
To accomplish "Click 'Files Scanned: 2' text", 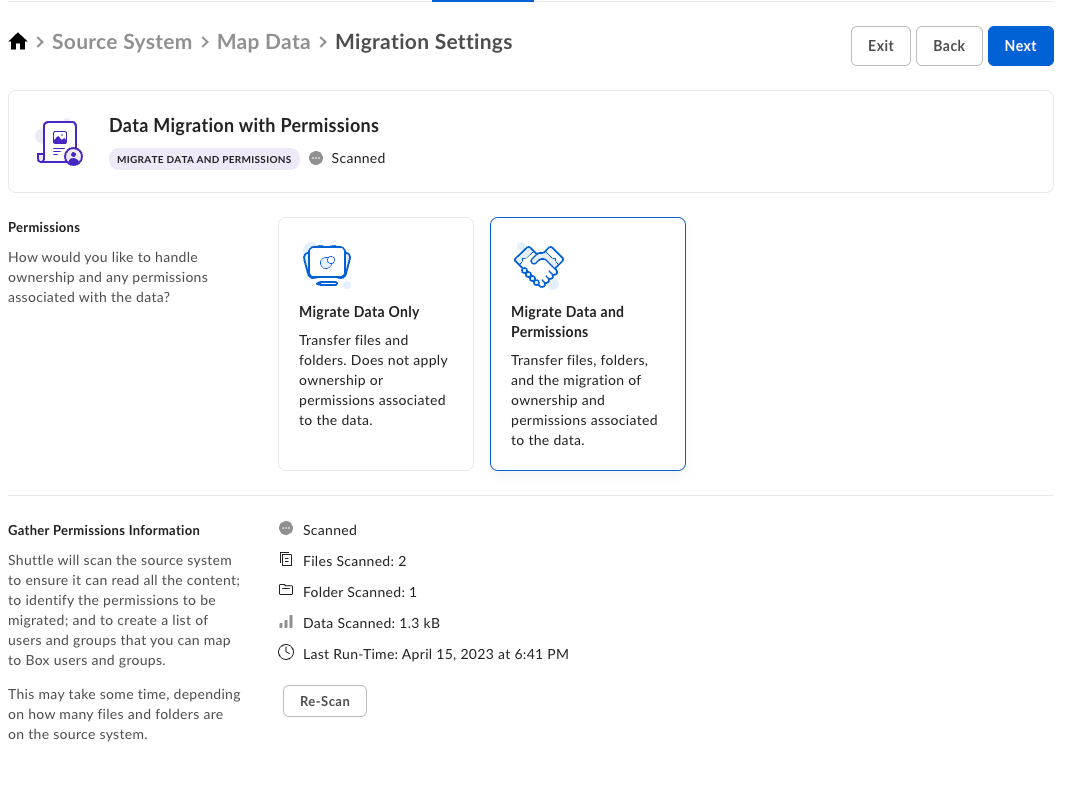I will (x=354, y=561).
